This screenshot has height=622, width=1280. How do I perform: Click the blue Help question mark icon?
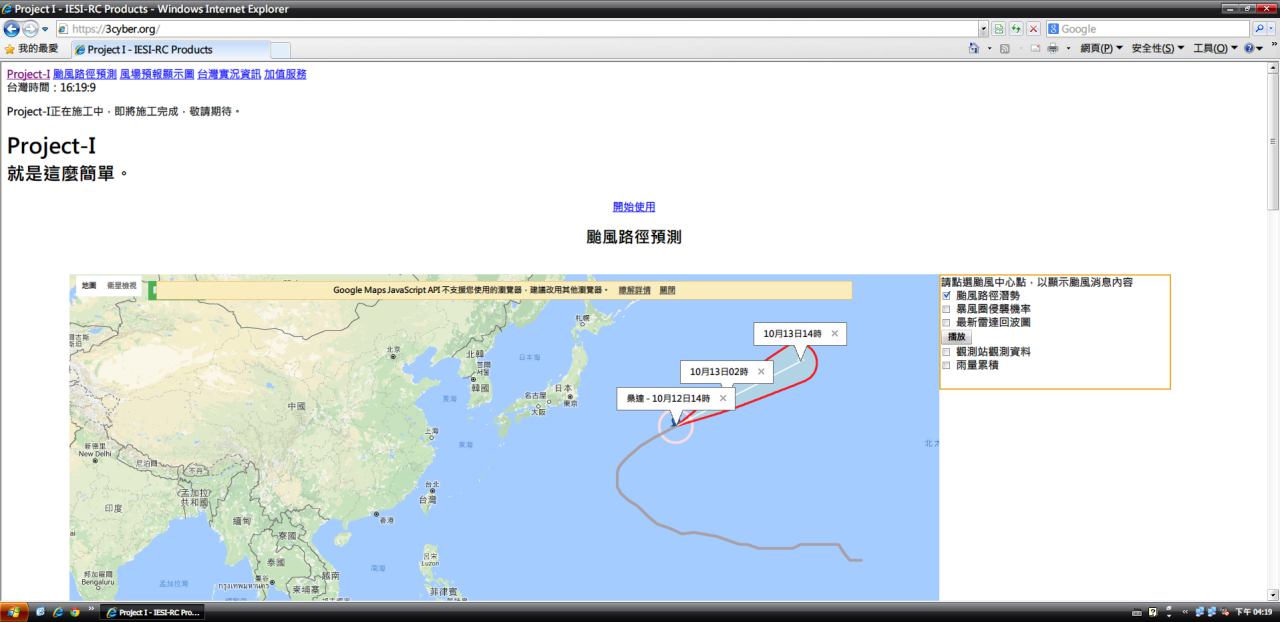pyautogui.click(x=1249, y=48)
